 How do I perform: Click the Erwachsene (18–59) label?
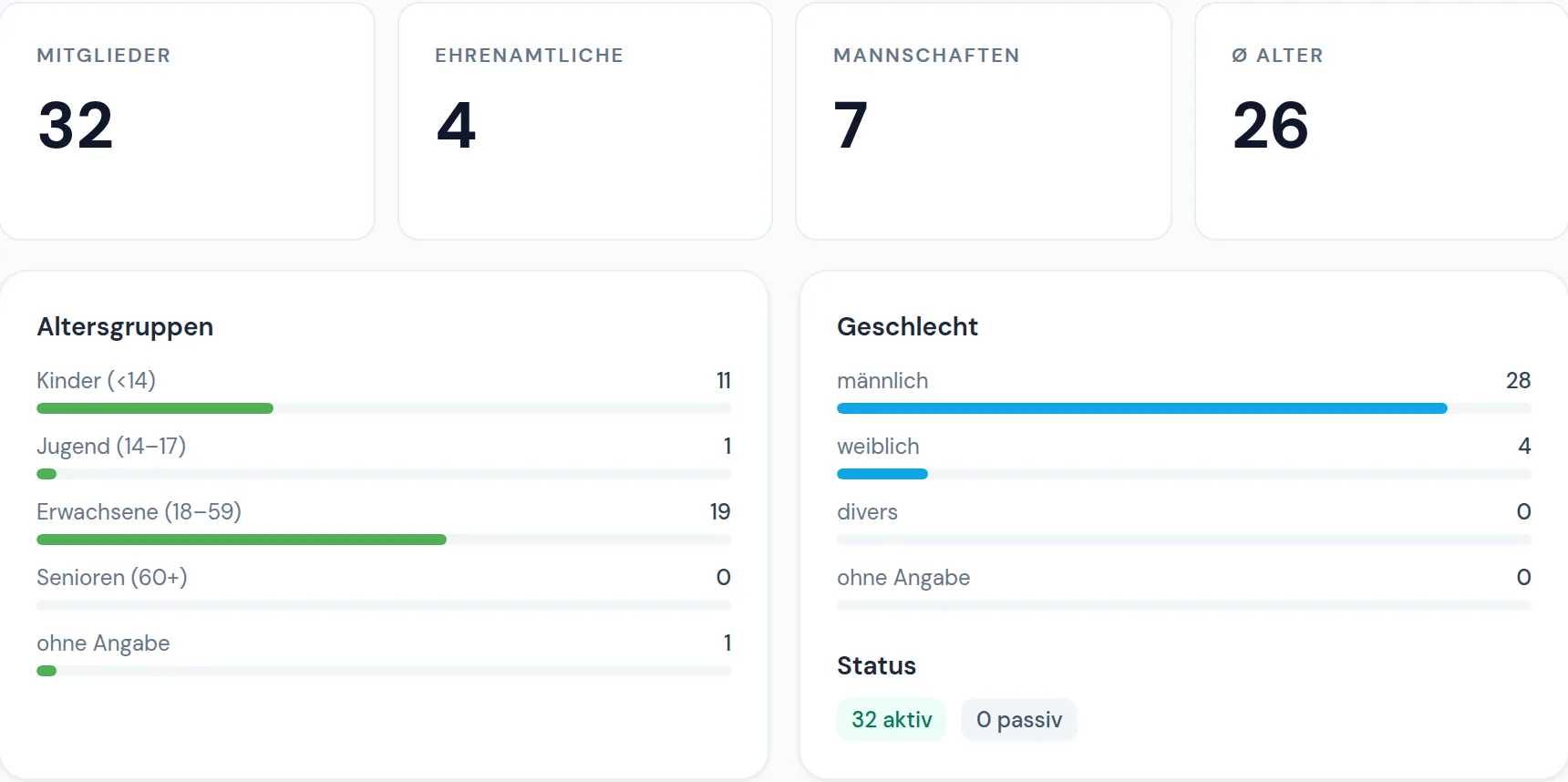(x=139, y=511)
